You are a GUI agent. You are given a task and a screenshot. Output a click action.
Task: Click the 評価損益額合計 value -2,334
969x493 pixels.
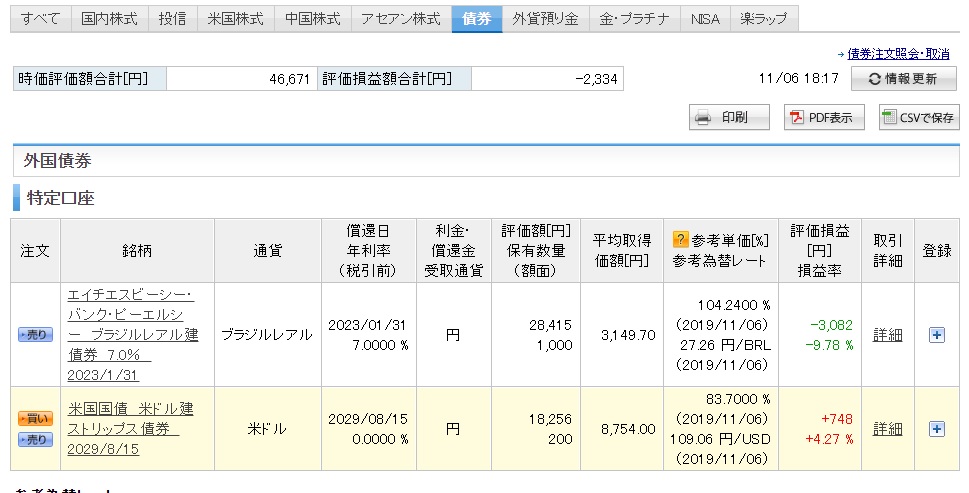click(596, 79)
